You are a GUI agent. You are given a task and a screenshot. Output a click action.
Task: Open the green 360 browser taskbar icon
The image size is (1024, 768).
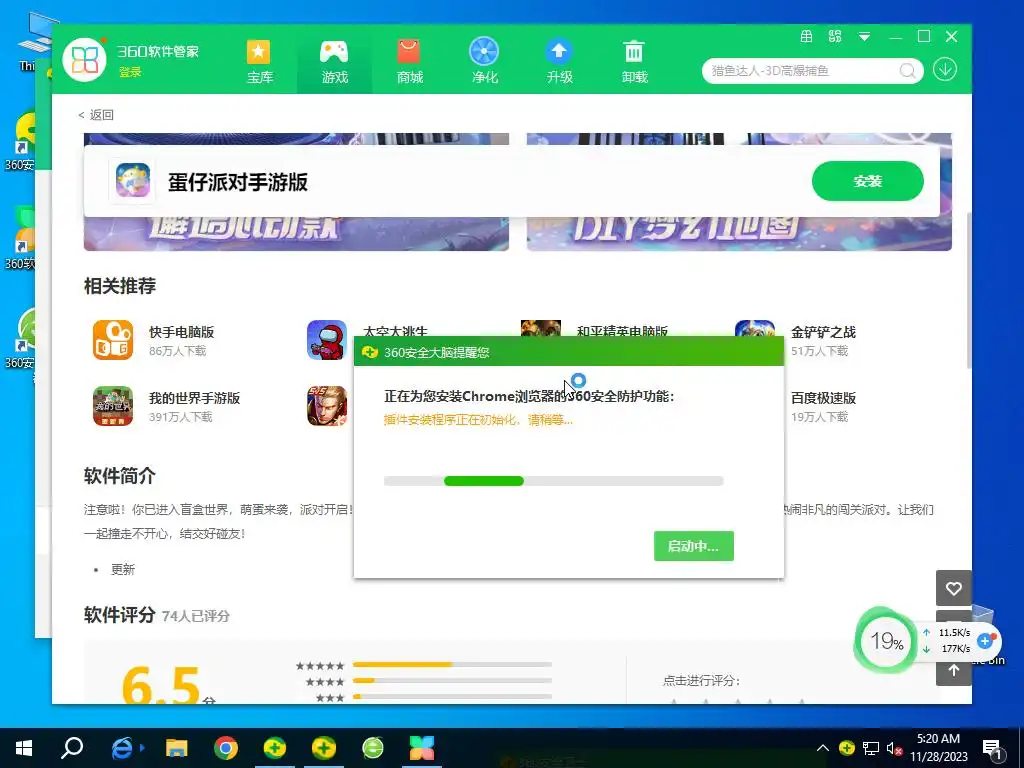point(373,748)
